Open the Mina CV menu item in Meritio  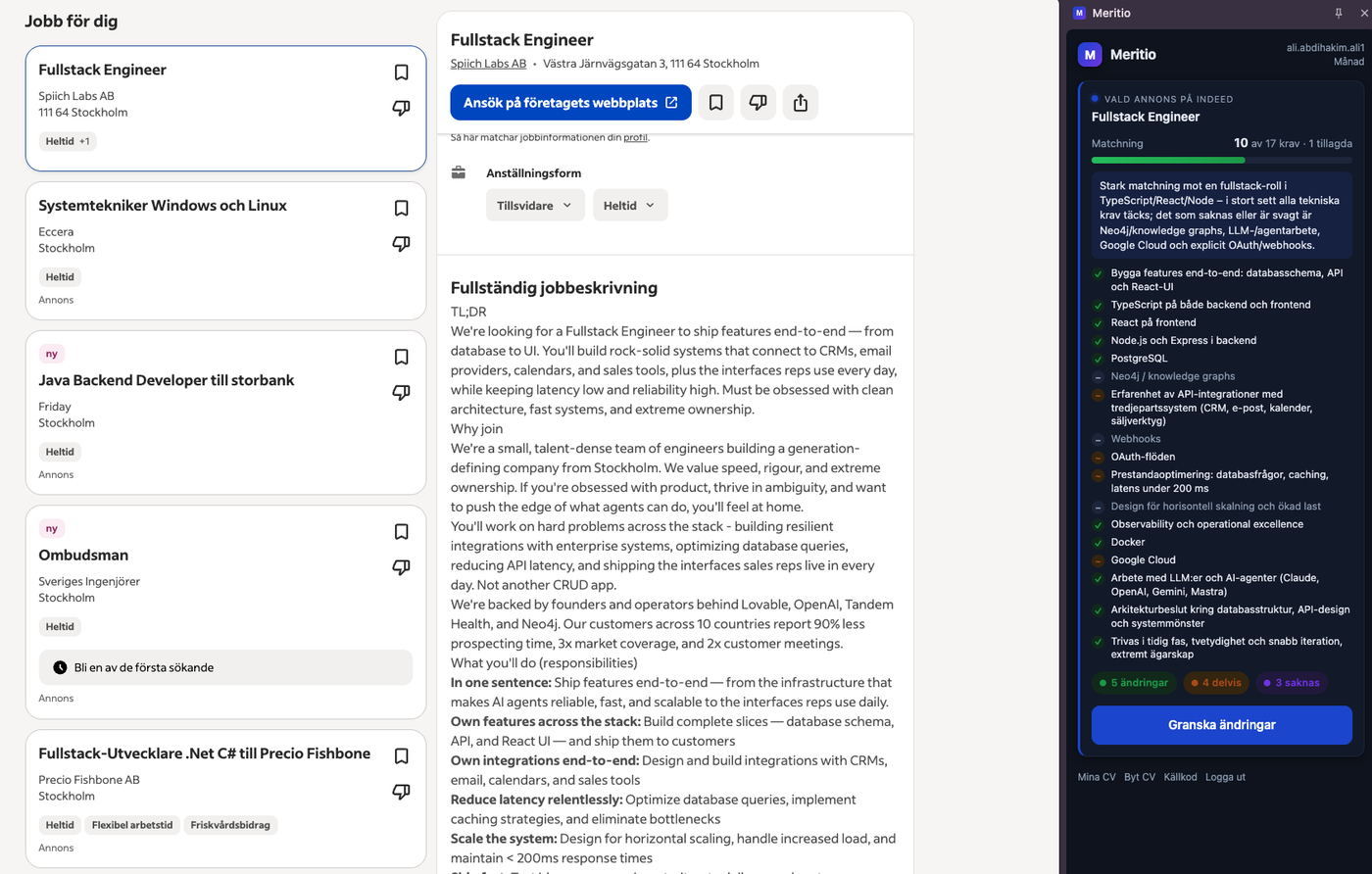click(x=1097, y=777)
